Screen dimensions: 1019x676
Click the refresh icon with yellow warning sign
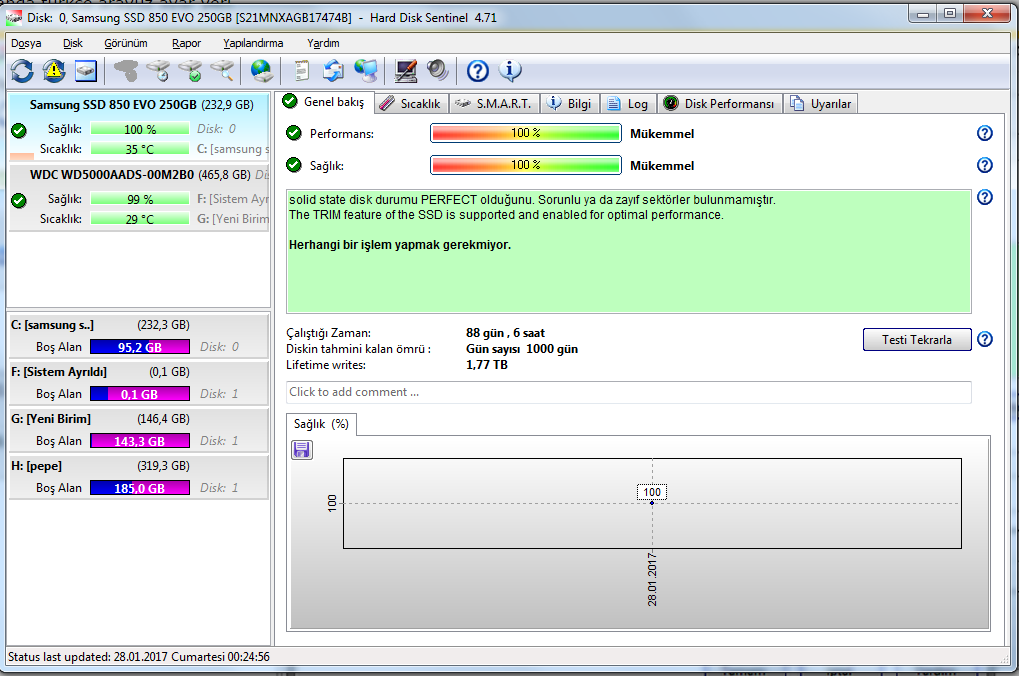54,71
